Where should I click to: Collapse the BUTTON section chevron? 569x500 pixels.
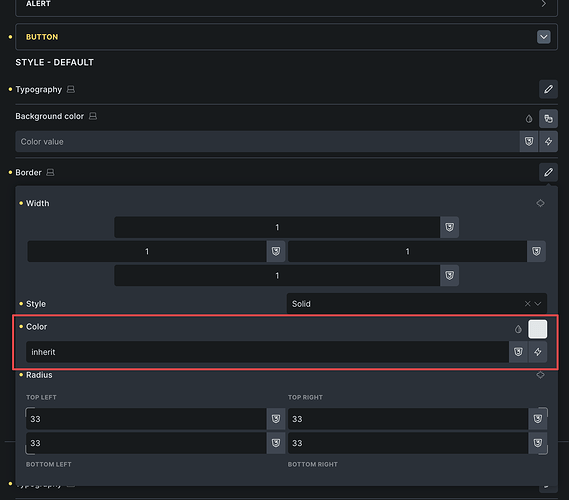point(543,37)
